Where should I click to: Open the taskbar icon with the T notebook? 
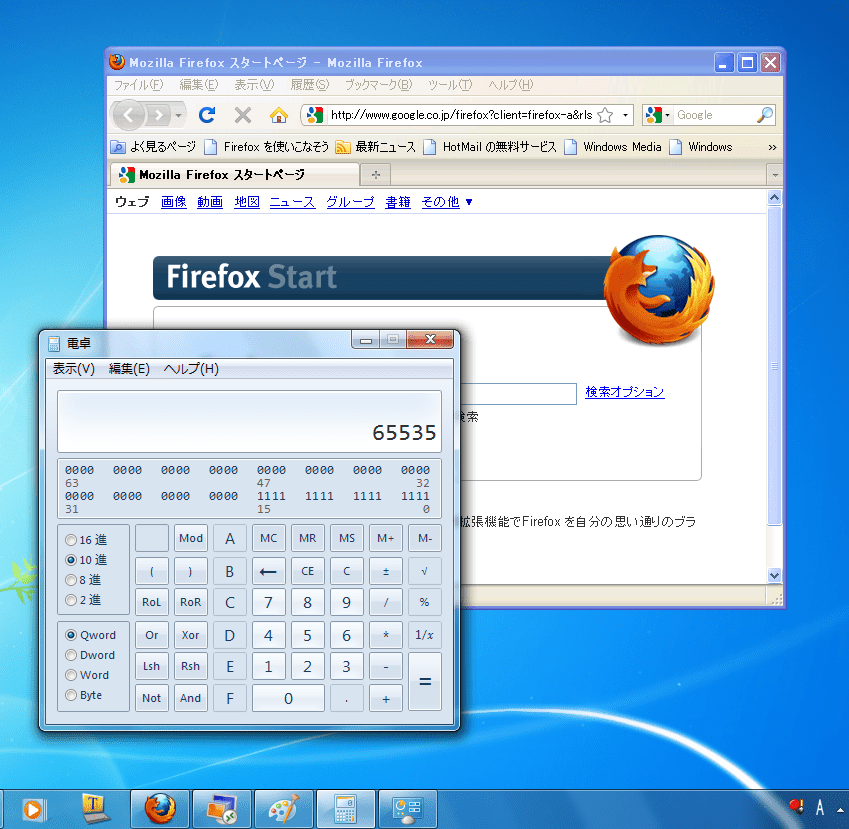pos(96,808)
